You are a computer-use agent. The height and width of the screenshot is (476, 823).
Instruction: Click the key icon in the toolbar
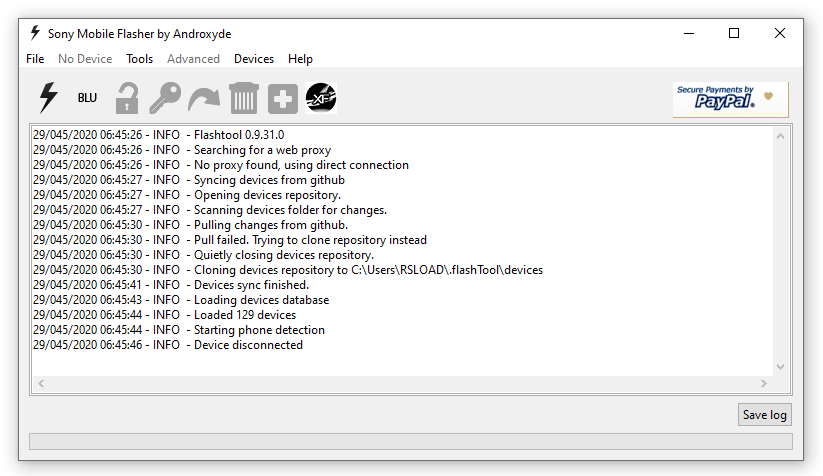[165, 98]
